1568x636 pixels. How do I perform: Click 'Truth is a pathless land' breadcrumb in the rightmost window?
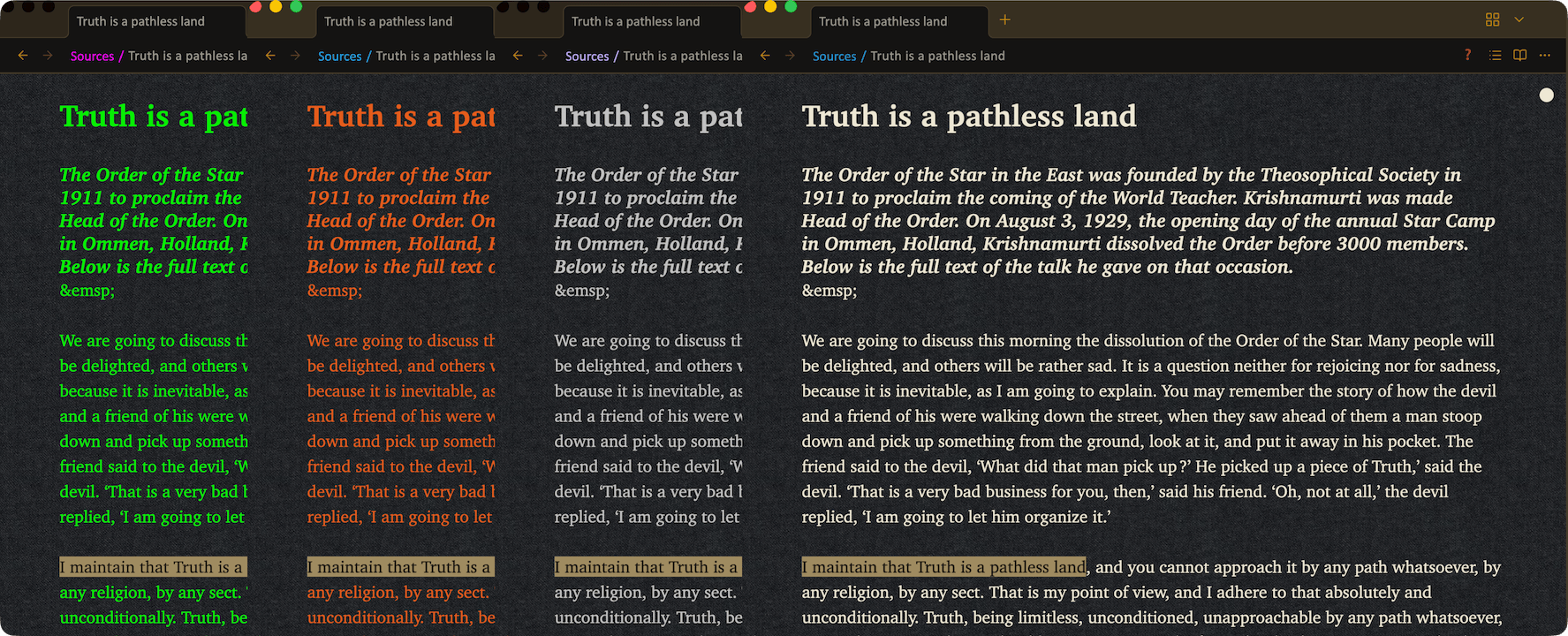pyautogui.click(x=937, y=56)
